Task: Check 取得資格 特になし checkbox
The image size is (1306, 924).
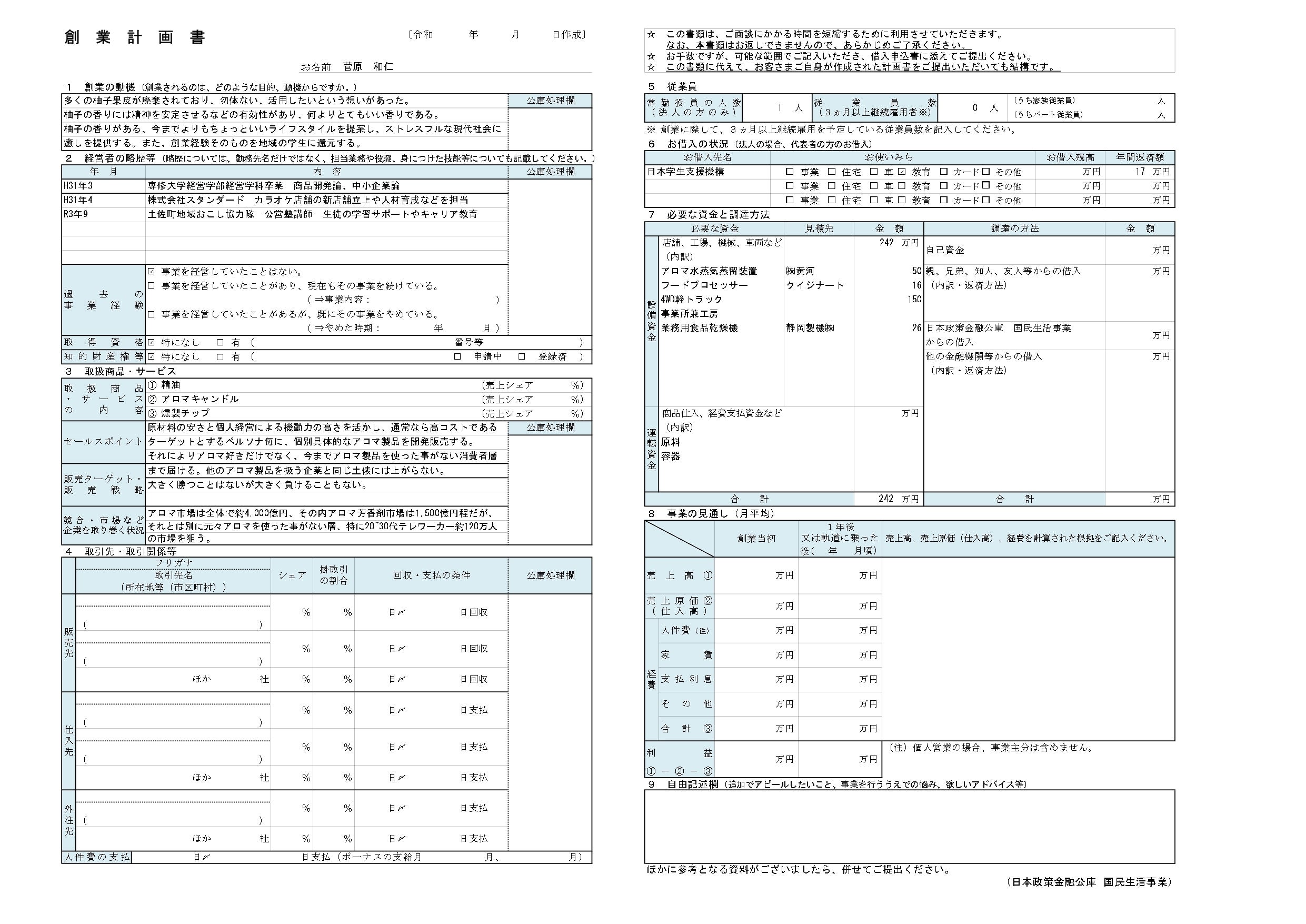Action: [x=151, y=343]
